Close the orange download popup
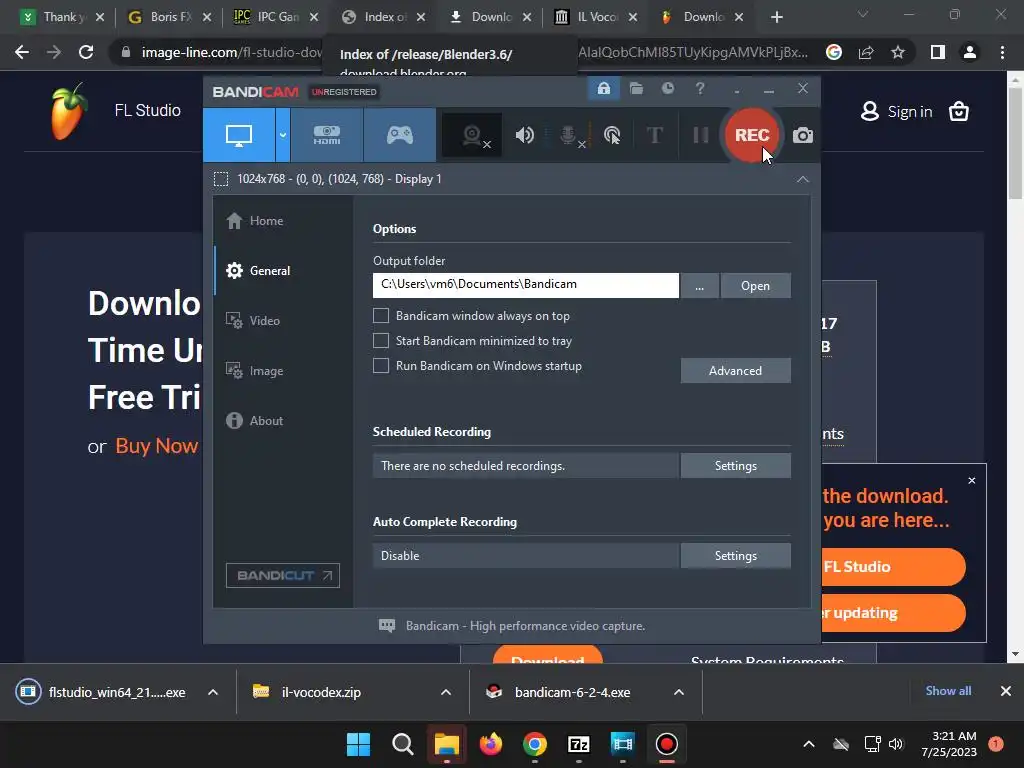Screen dimensions: 1024x768 tap(972, 481)
